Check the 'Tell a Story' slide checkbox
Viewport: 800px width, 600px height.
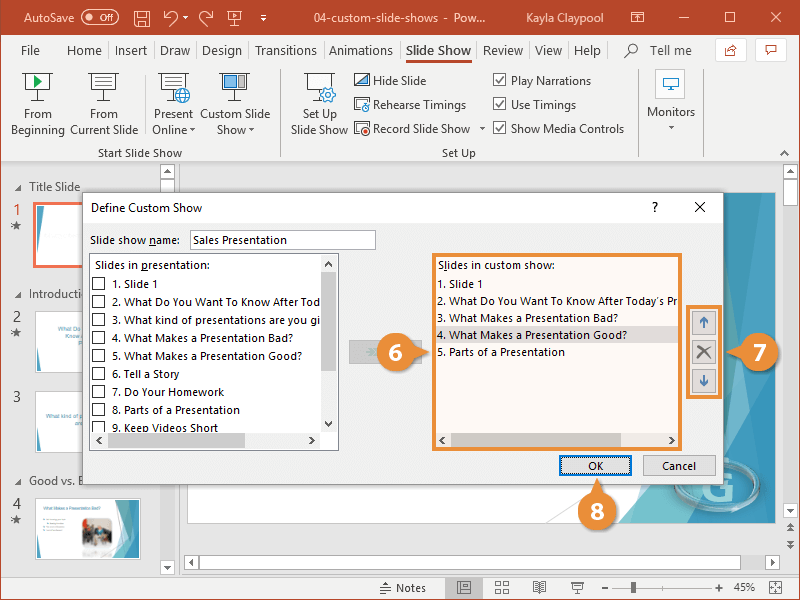coord(99,374)
